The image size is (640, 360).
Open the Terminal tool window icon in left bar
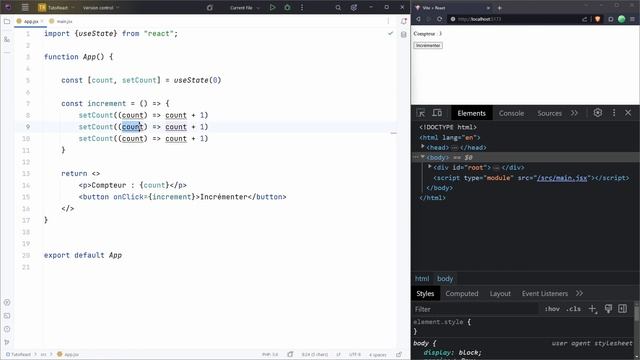(7, 316)
